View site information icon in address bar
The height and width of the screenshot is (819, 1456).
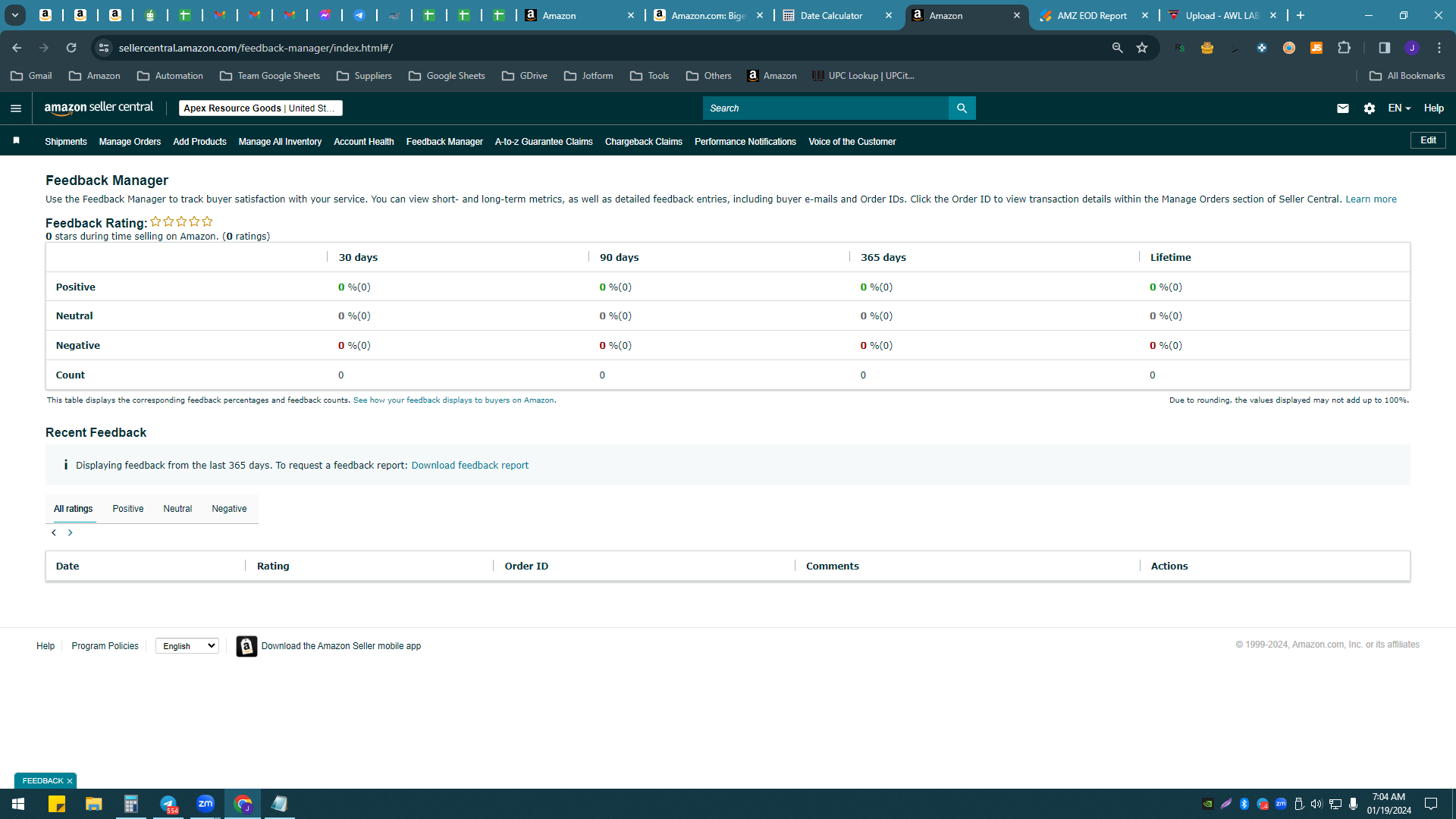tap(104, 48)
